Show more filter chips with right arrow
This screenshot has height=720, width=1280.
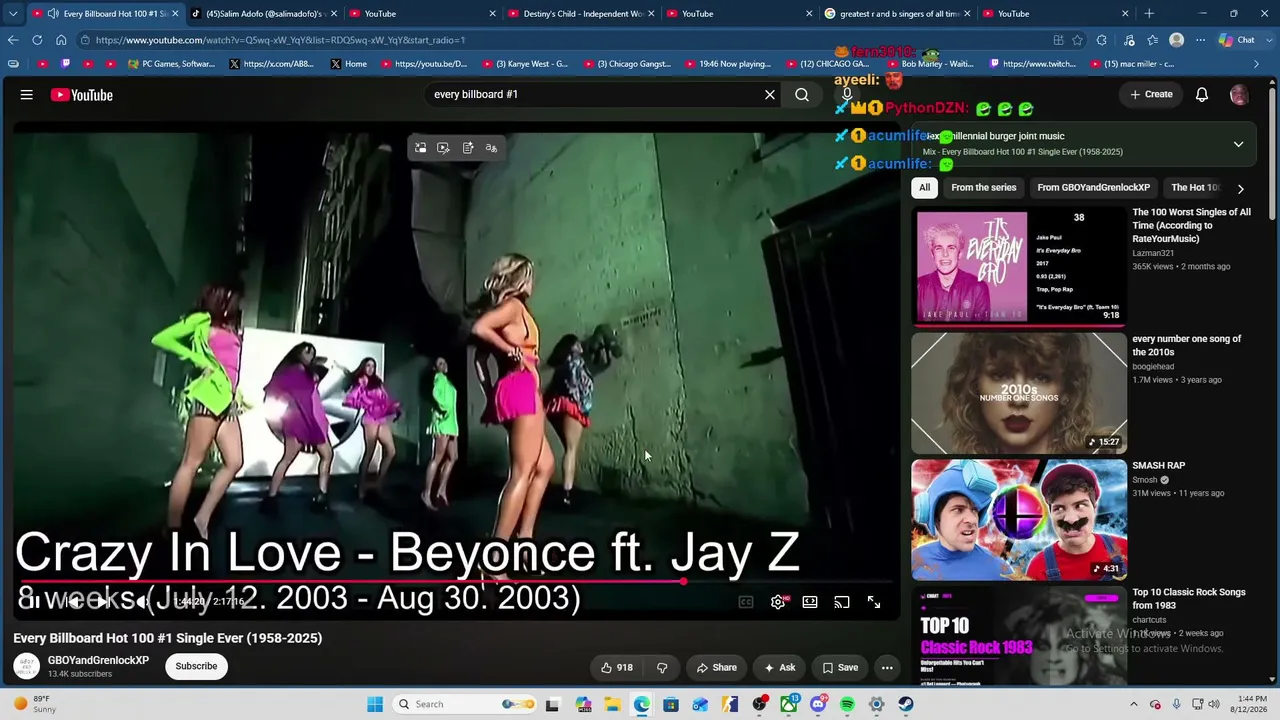(1241, 188)
